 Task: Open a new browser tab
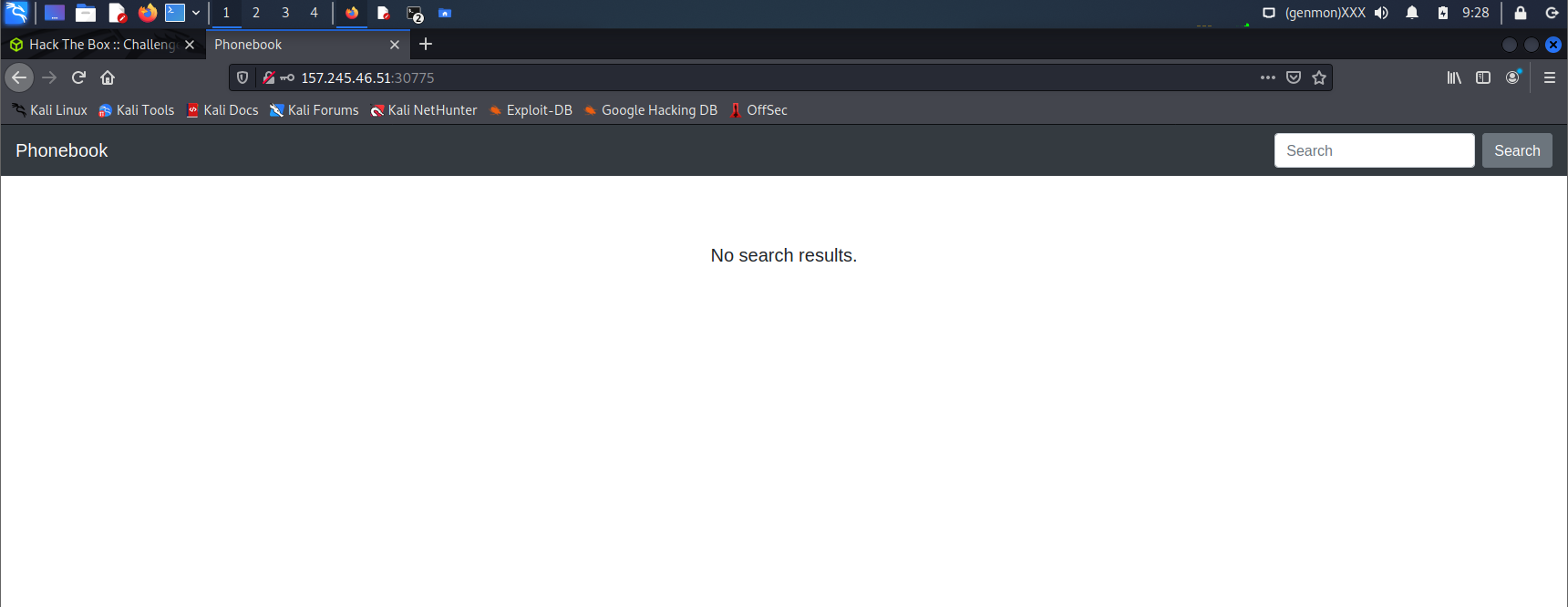[426, 45]
